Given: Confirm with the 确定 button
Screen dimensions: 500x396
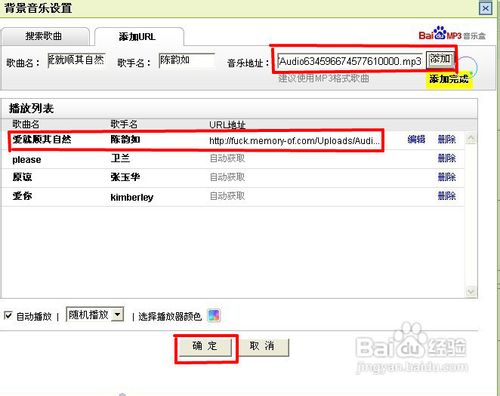Looking at the screenshot, I should (205, 347).
